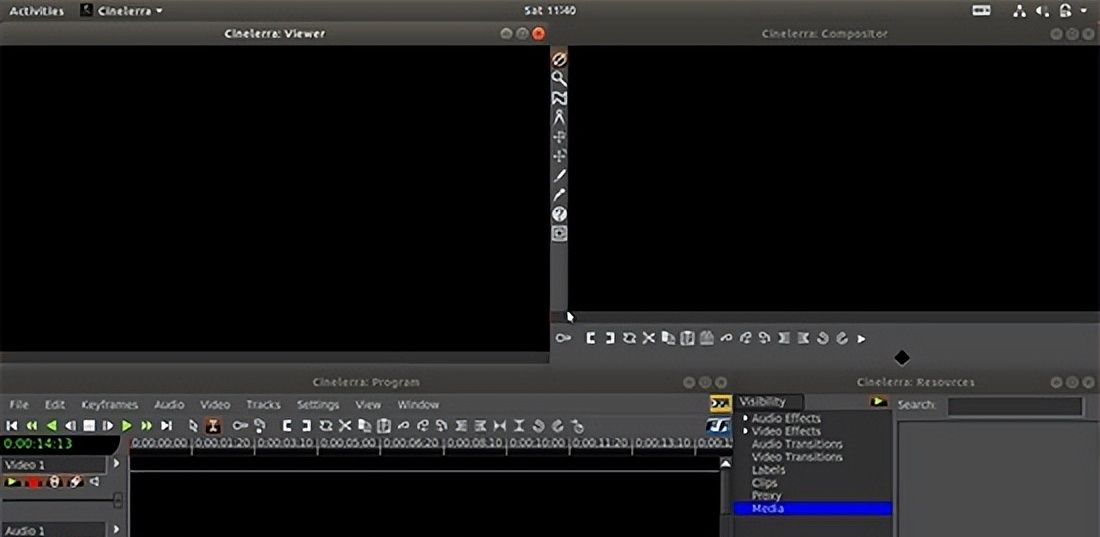The height and width of the screenshot is (537, 1100).
Task: Select the Adjust projector tool in Compositor
Action: coord(559,156)
